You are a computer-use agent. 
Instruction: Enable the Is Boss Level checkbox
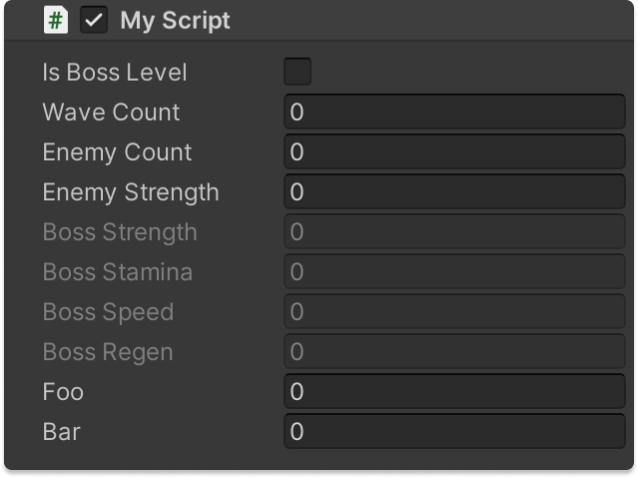(x=297, y=72)
